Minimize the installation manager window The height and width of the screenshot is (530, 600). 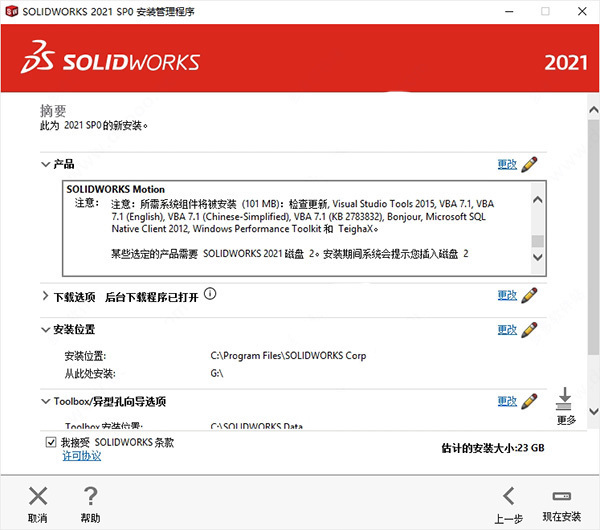coord(509,11)
